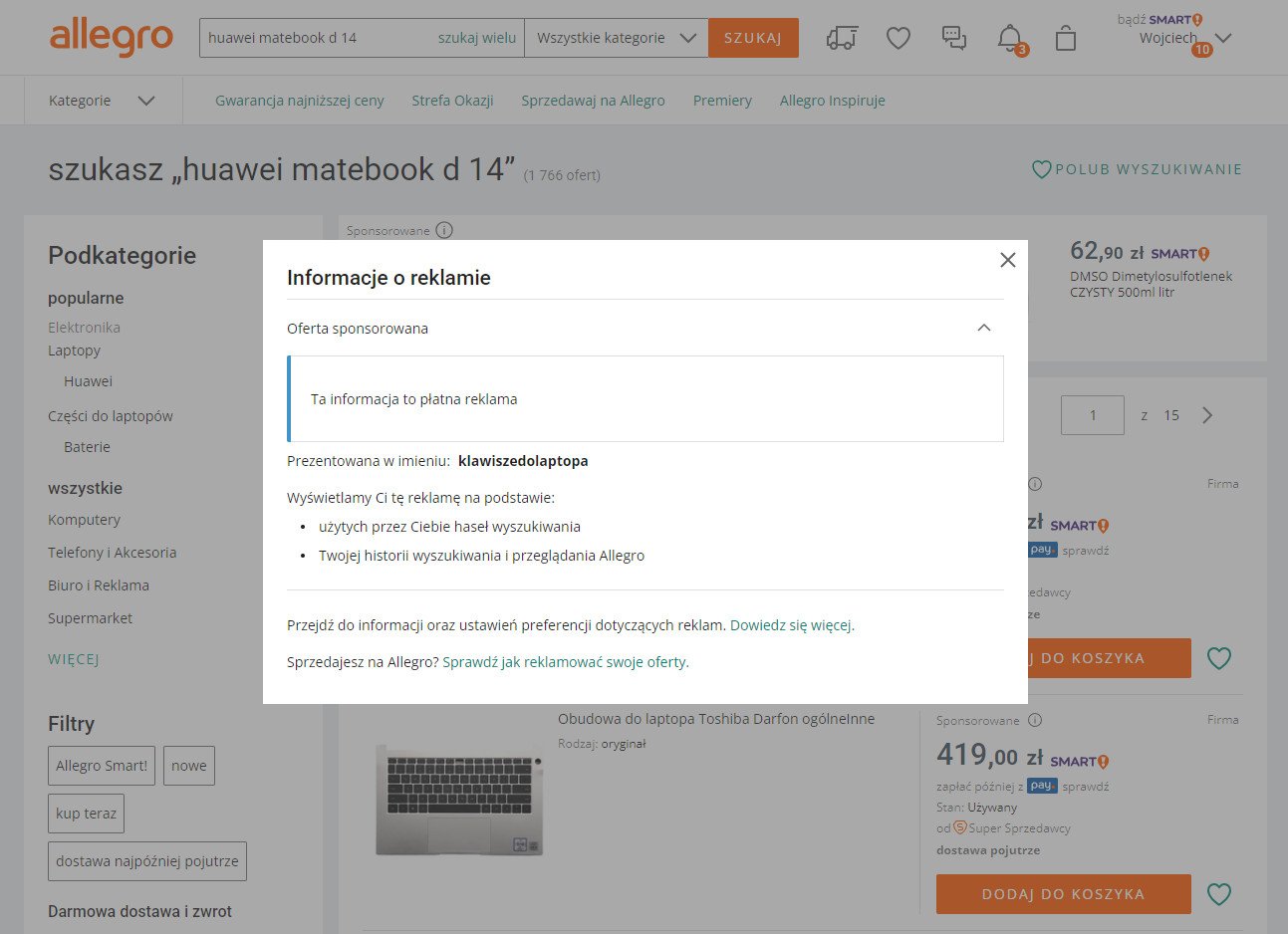Click the bądź SMART badge
The height and width of the screenshot is (934, 1288).
click(x=1159, y=19)
